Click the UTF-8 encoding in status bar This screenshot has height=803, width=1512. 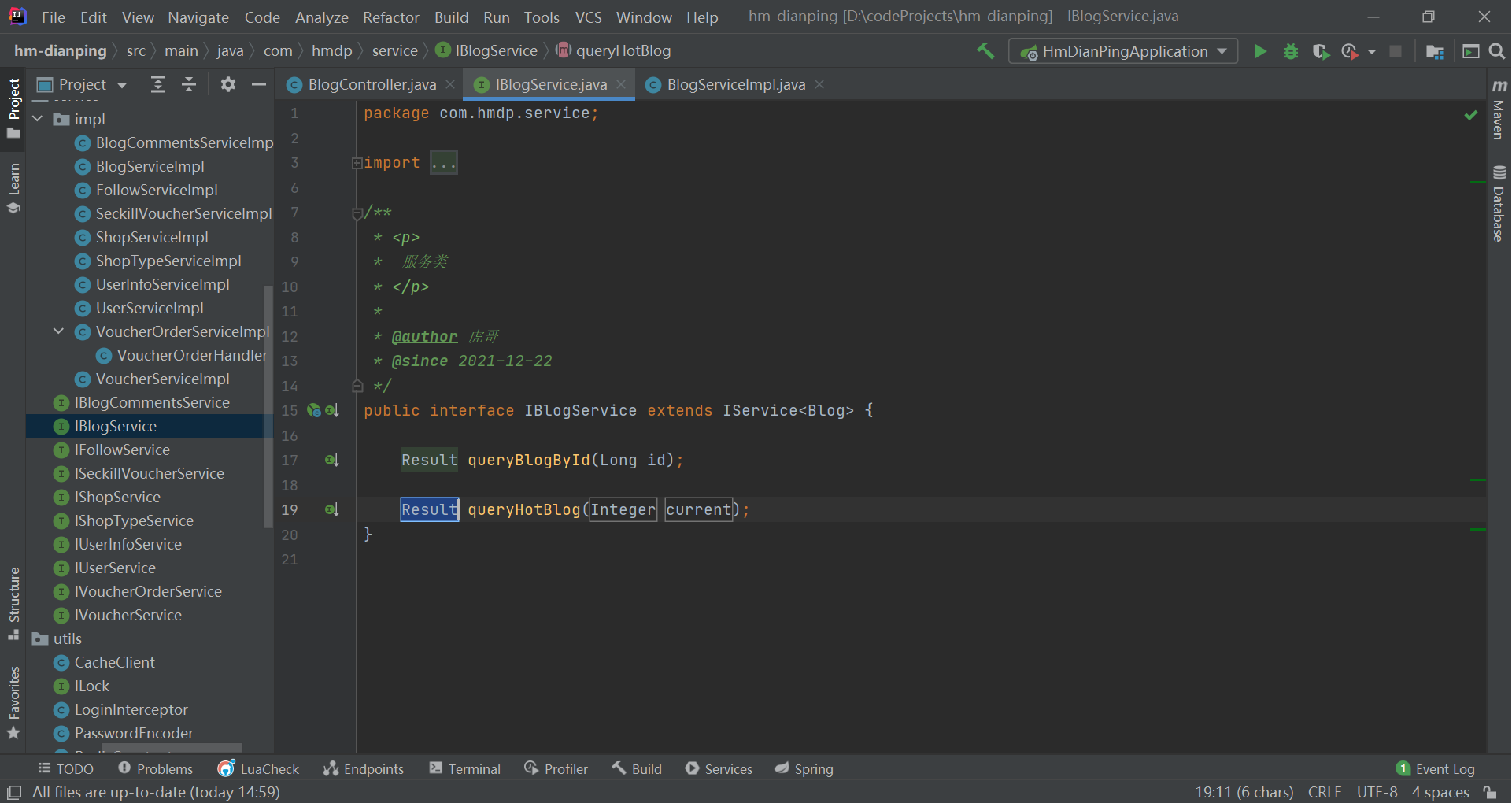1377,792
